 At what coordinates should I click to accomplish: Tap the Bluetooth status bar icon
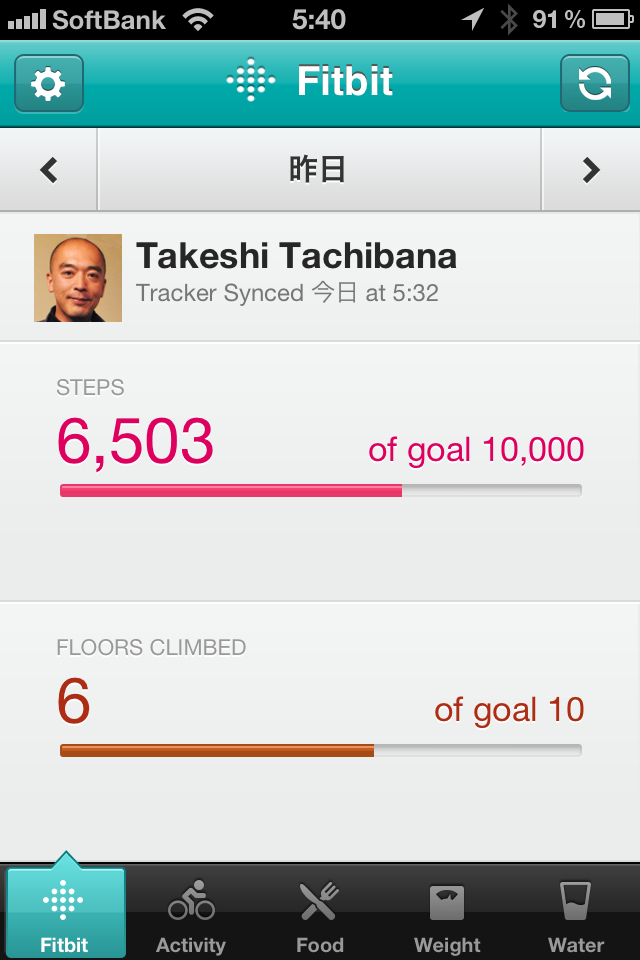[x=509, y=19]
